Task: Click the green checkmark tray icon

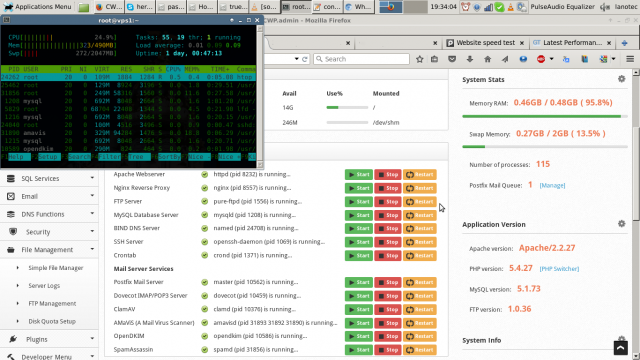Action: pyautogui.click(x=499, y=7)
